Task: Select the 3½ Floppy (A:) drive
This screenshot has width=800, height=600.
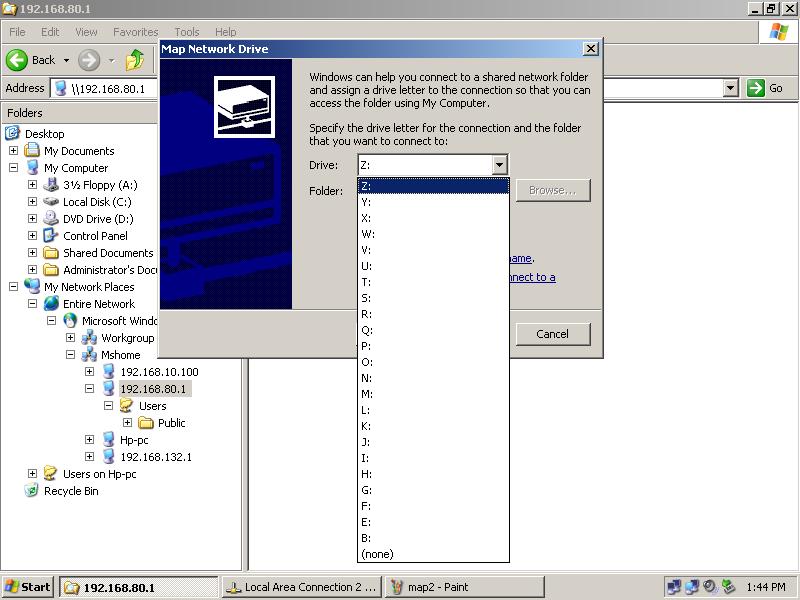Action: [x=102, y=185]
